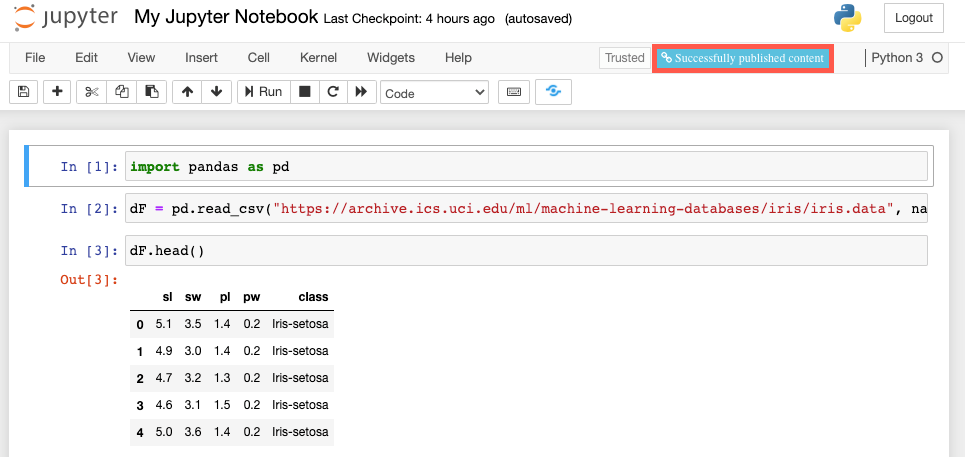
Task: Cut selected cells with scissors icon
Action: click(x=92, y=92)
